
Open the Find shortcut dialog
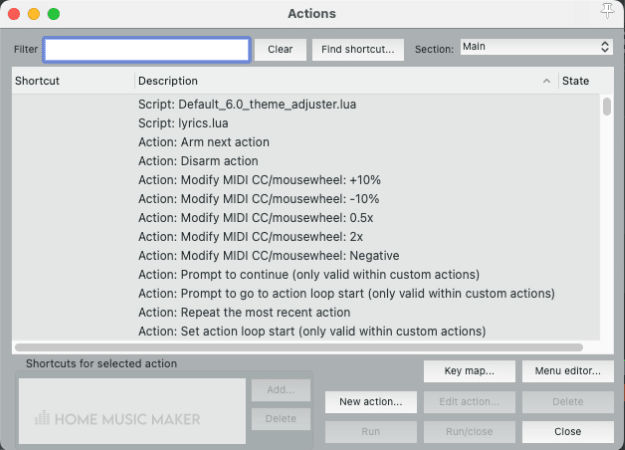coord(358,49)
